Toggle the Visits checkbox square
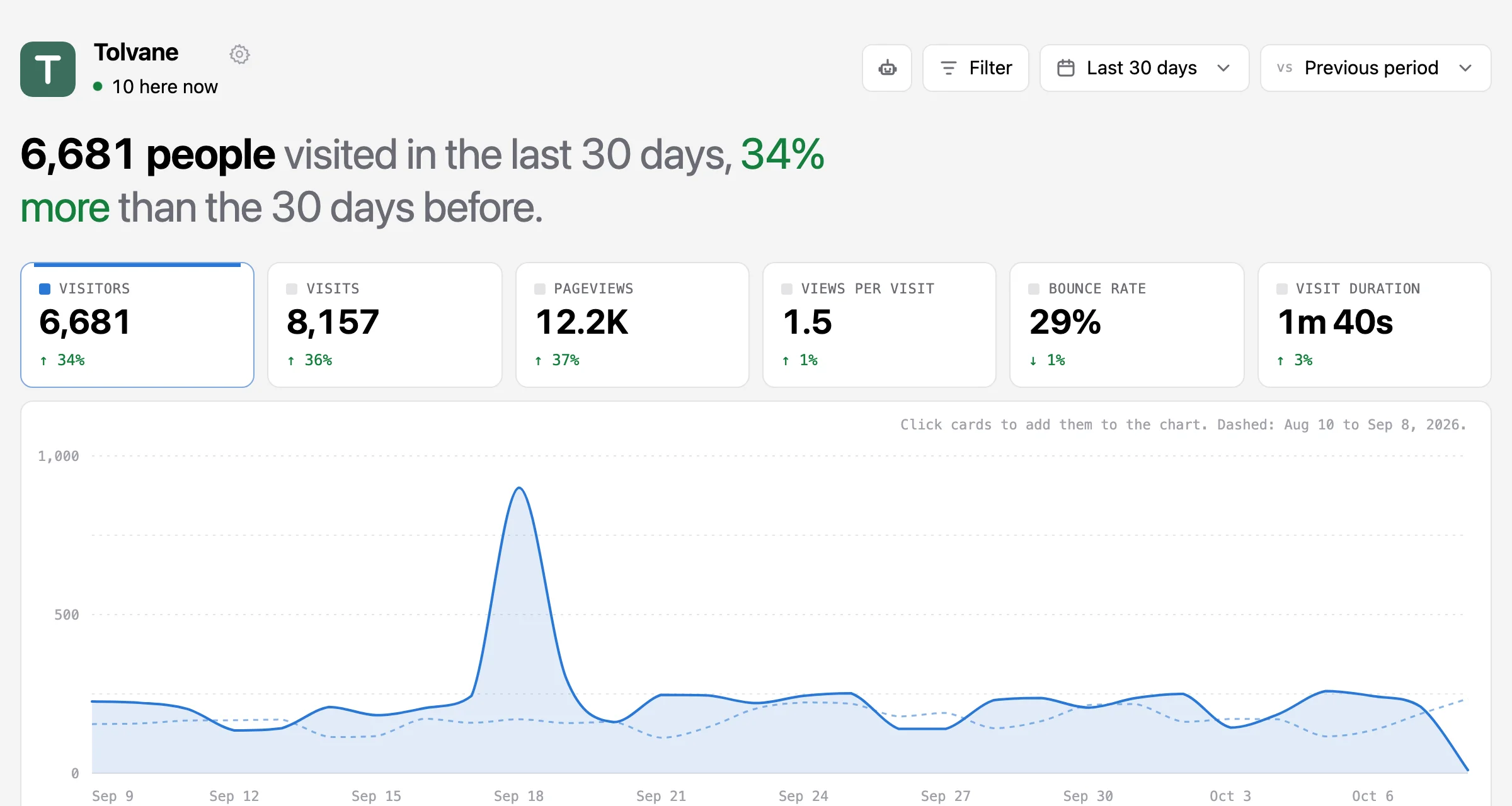 292,289
